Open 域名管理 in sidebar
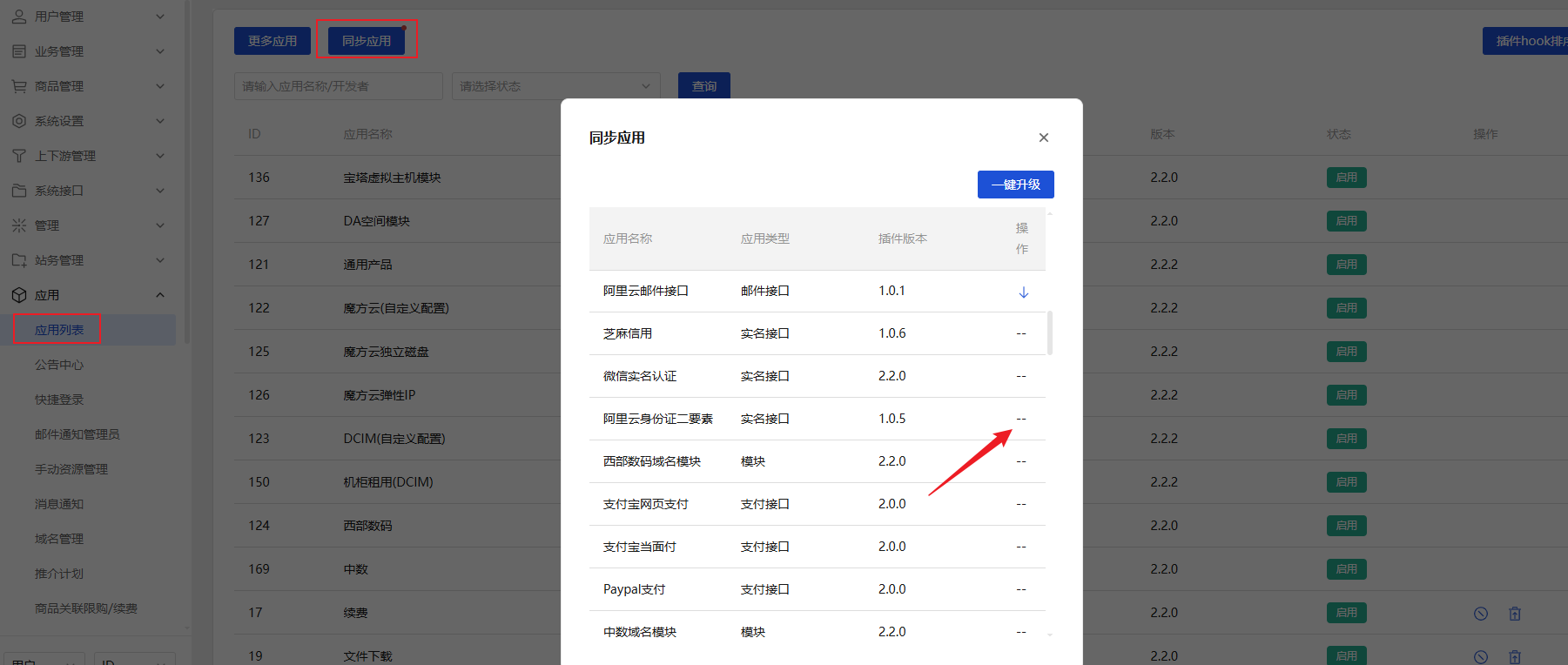The width and height of the screenshot is (1568, 665). 59,539
